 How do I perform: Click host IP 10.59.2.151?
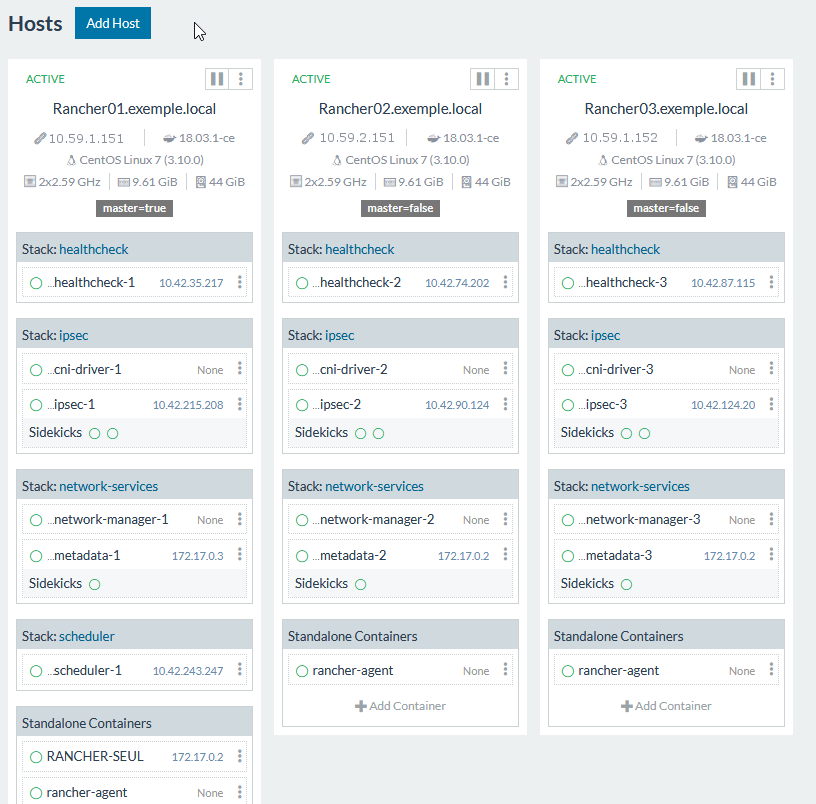tap(357, 138)
